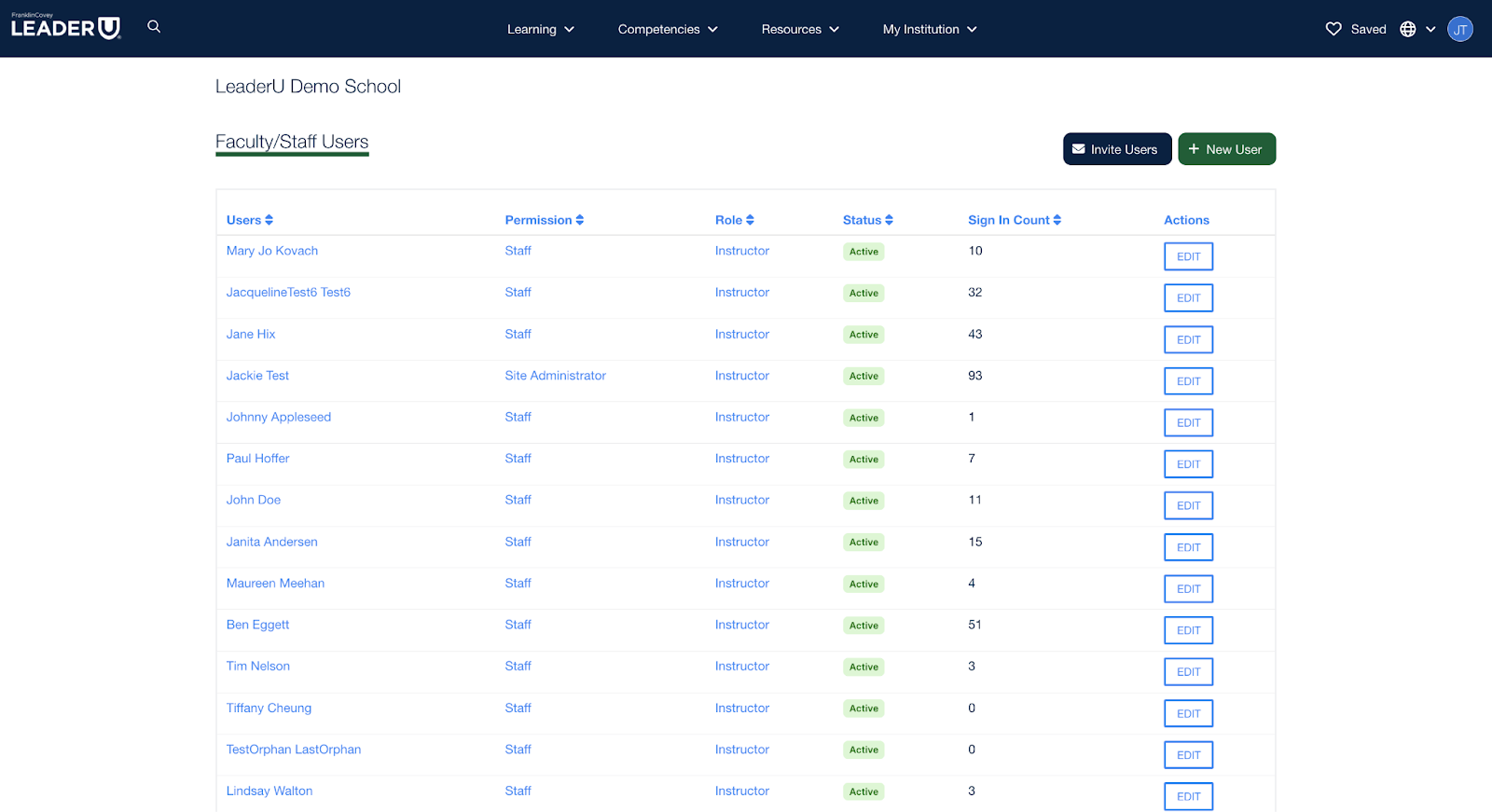Open the JT user avatar menu
Image resolution: width=1492 pixels, height=812 pixels.
pos(1459,29)
